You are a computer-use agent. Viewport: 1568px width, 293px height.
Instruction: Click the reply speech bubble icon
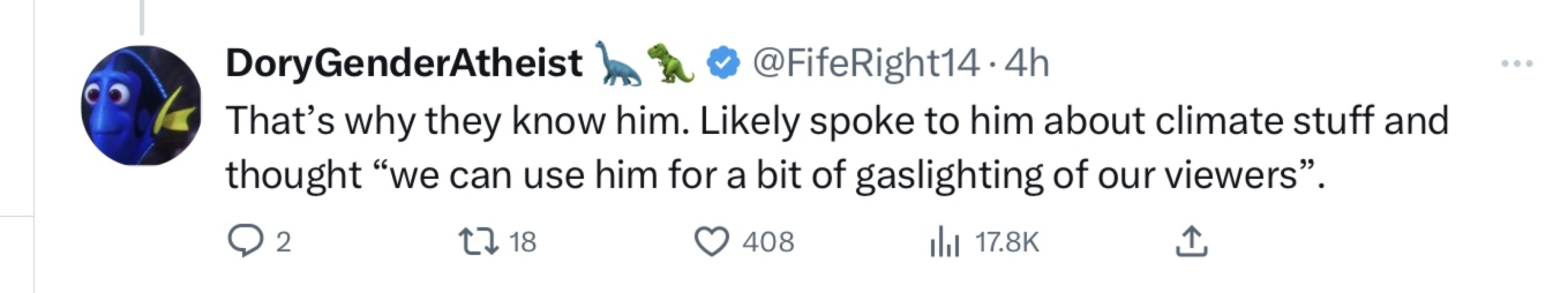click(x=245, y=242)
